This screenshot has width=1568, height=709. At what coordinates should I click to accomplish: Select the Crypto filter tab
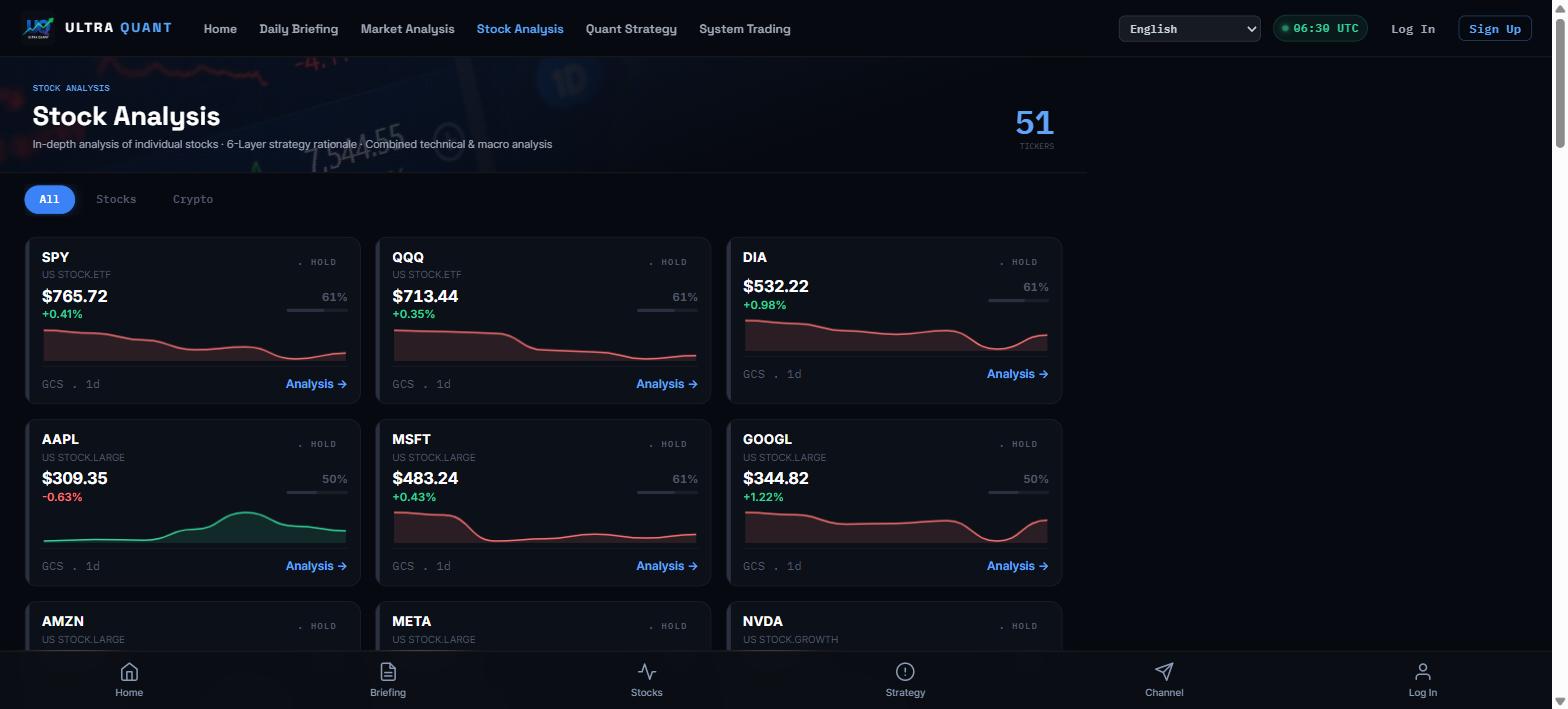click(x=193, y=199)
